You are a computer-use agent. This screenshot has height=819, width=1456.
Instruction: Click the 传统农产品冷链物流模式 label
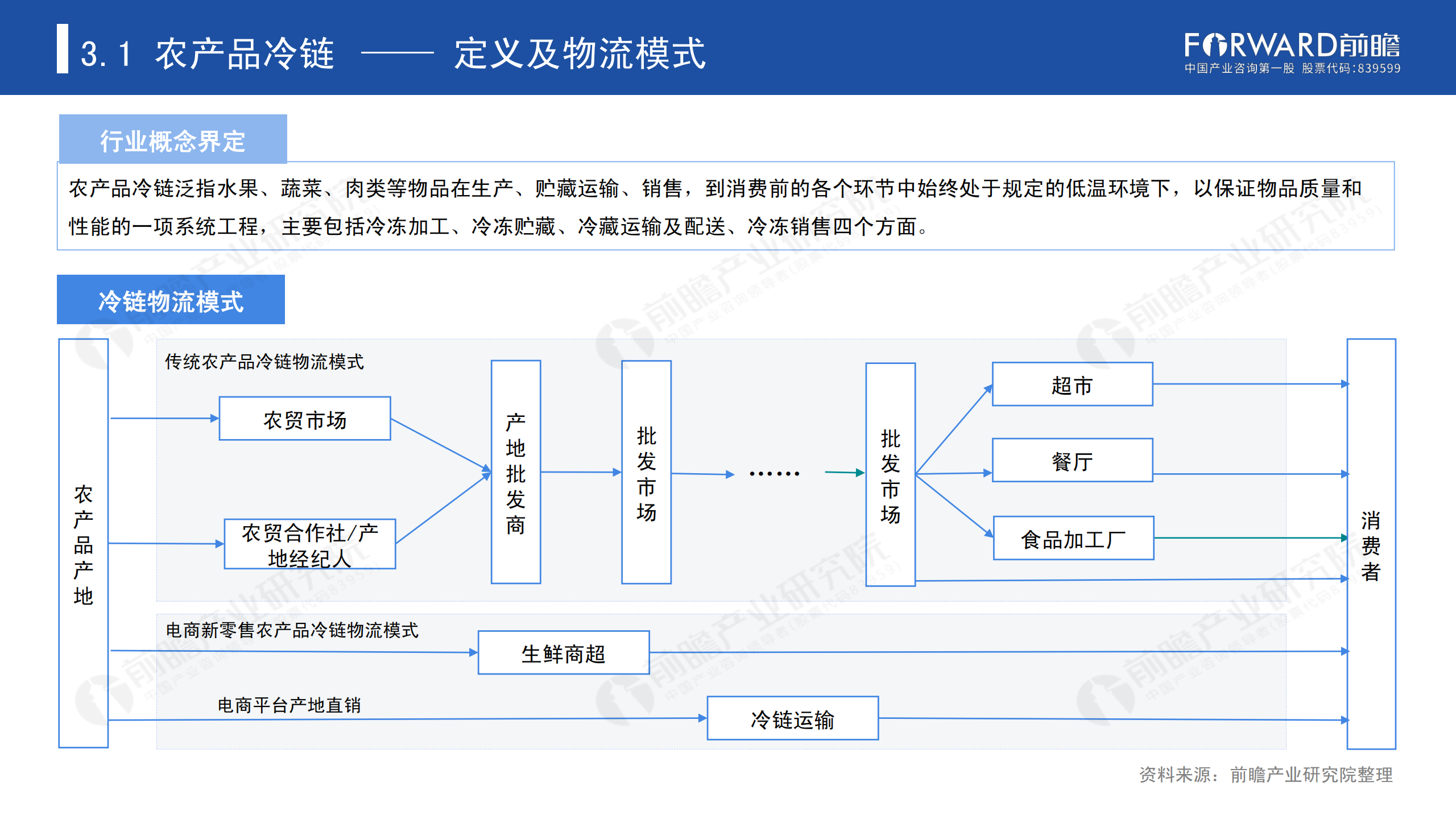[264, 362]
